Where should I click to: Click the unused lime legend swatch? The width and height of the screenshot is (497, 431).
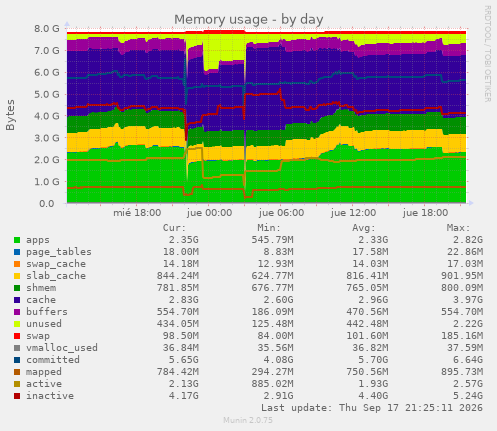click(x=17, y=324)
